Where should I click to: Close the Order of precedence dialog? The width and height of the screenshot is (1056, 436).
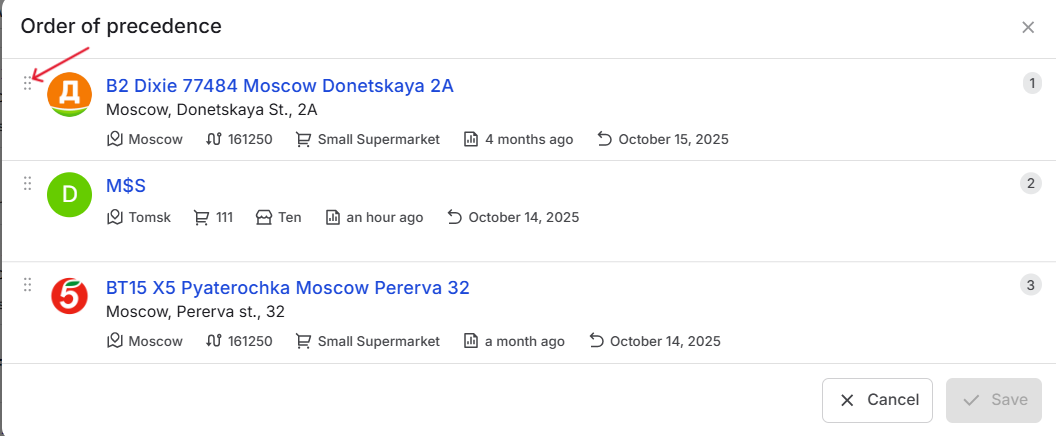pyautogui.click(x=1028, y=27)
